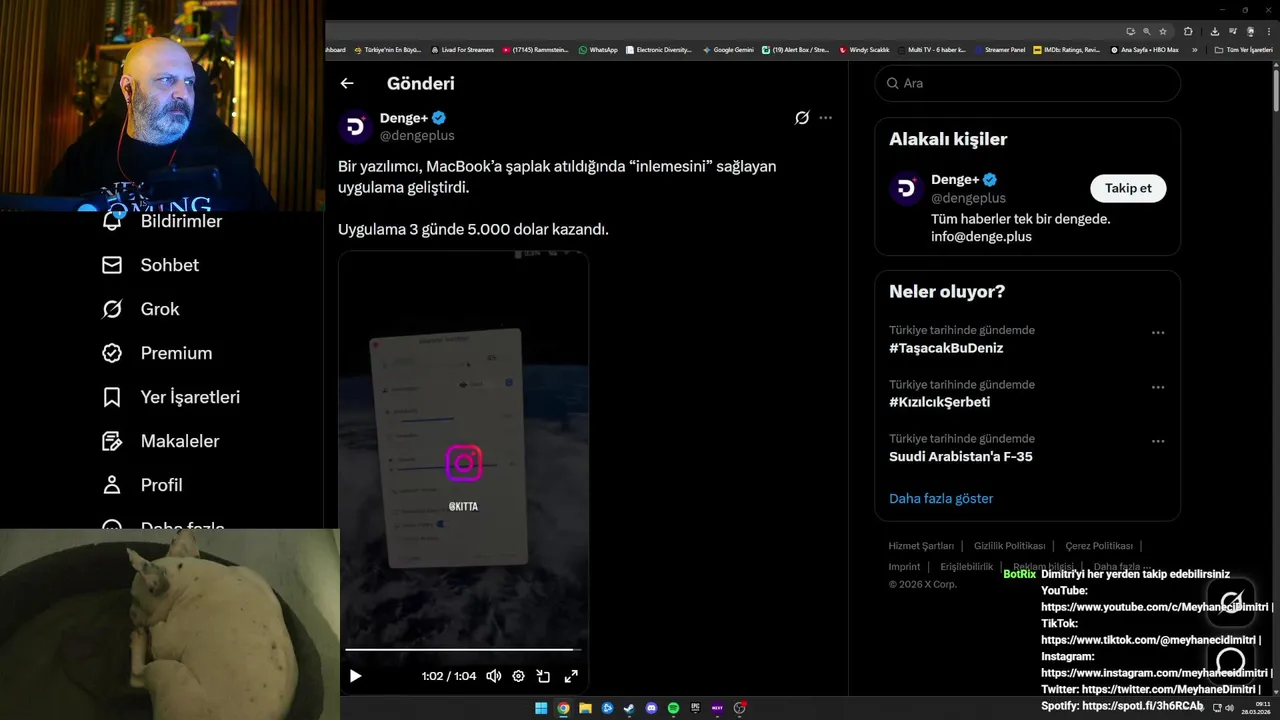
Task: Open the #TaşacakBuDeniz trend
Action: point(946,348)
